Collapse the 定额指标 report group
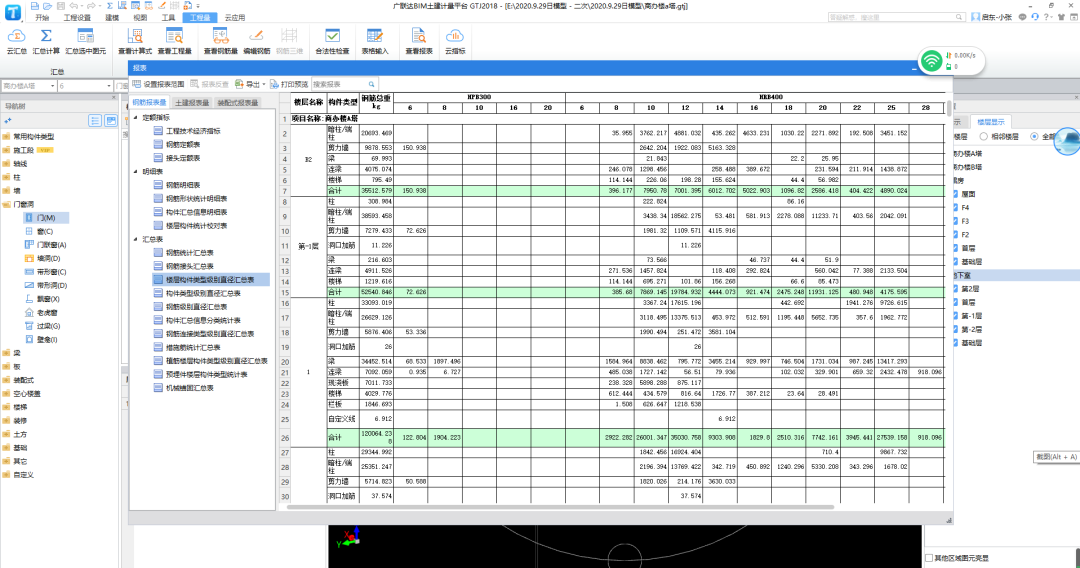This screenshot has height=568, width=1080. pyautogui.click(x=136, y=118)
